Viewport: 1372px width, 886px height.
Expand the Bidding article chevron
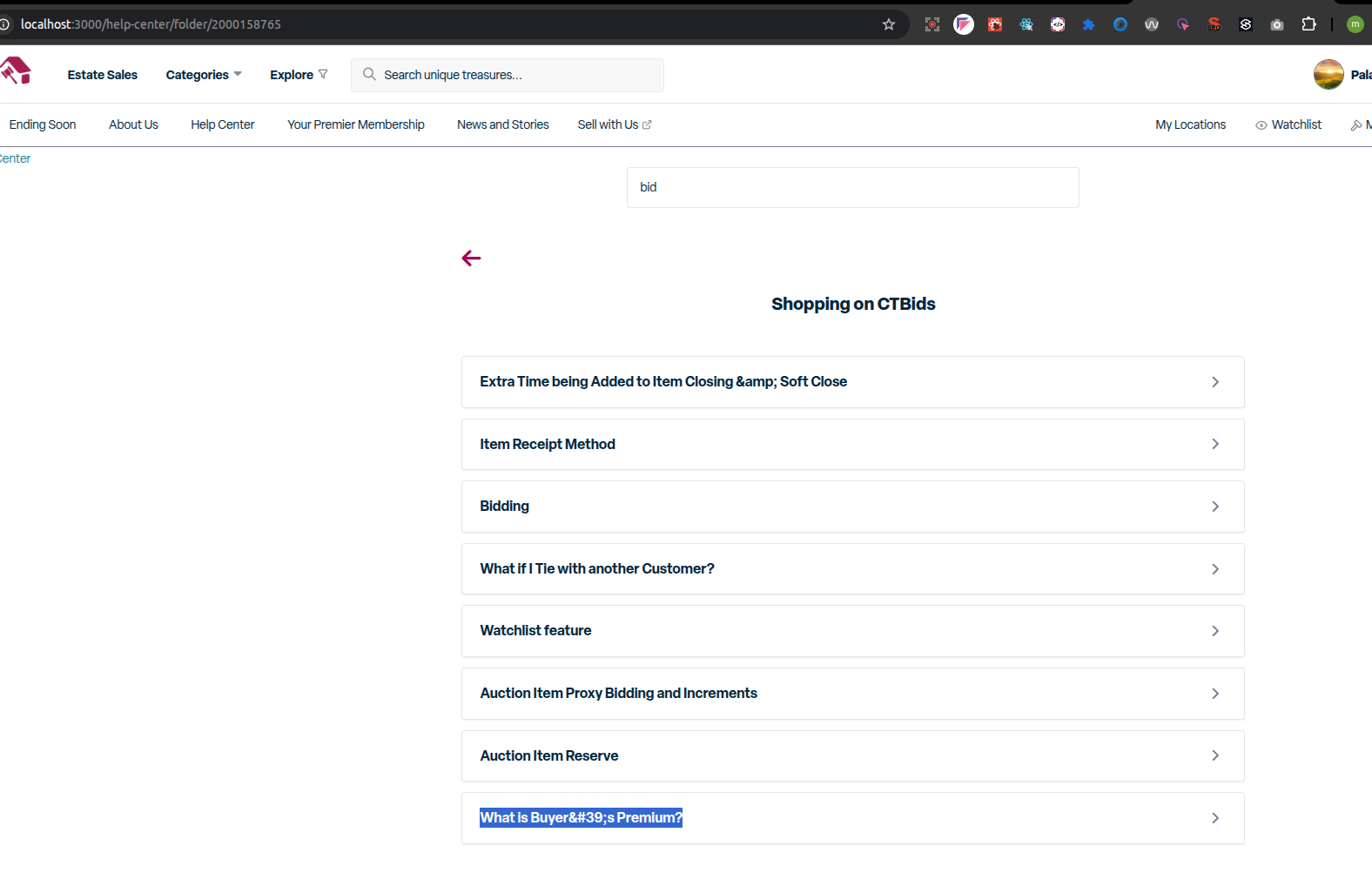pyautogui.click(x=1215, y=507)
